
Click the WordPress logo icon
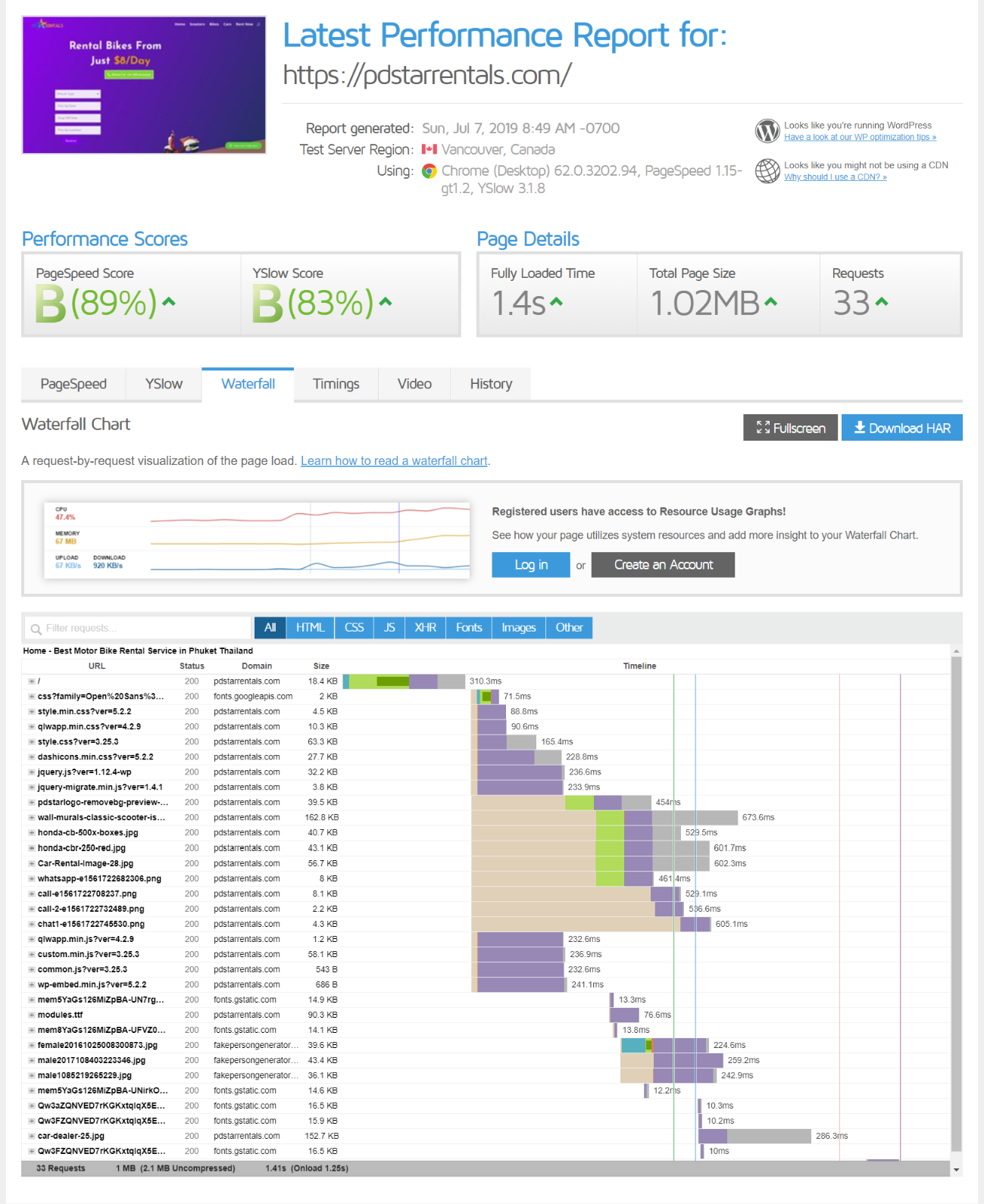pos(767,131)
